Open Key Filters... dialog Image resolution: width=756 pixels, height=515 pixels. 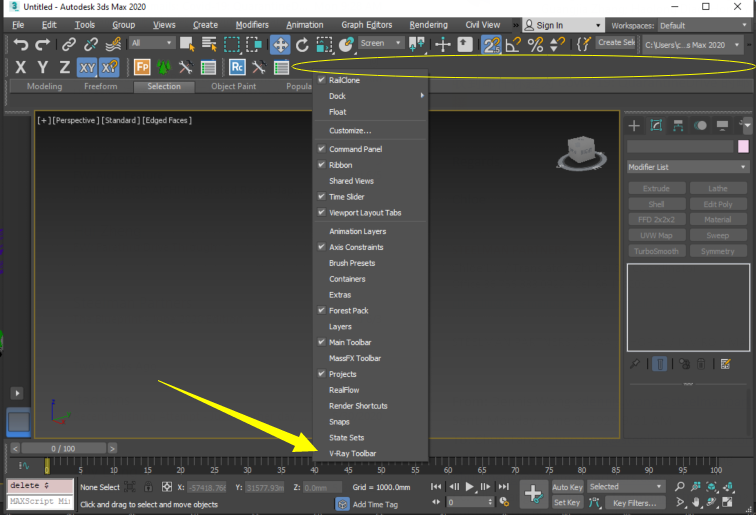click(x=634, y=503)
